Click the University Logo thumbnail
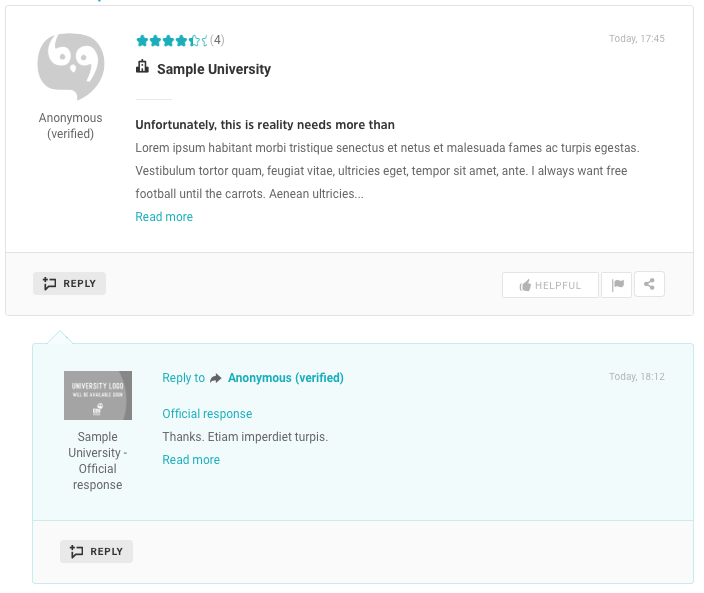 pyautogui.click(x=98, y=395)
